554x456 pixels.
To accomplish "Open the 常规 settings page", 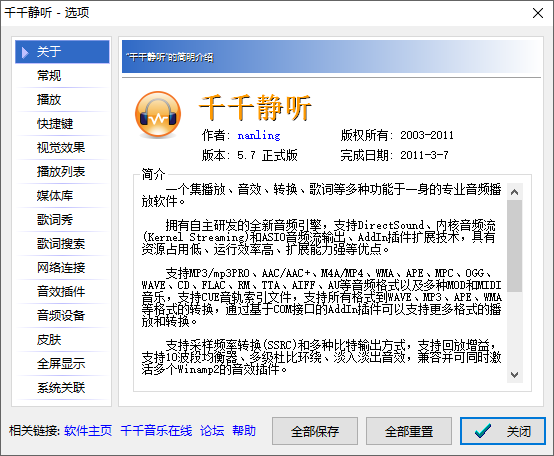I will pos(62,76).
